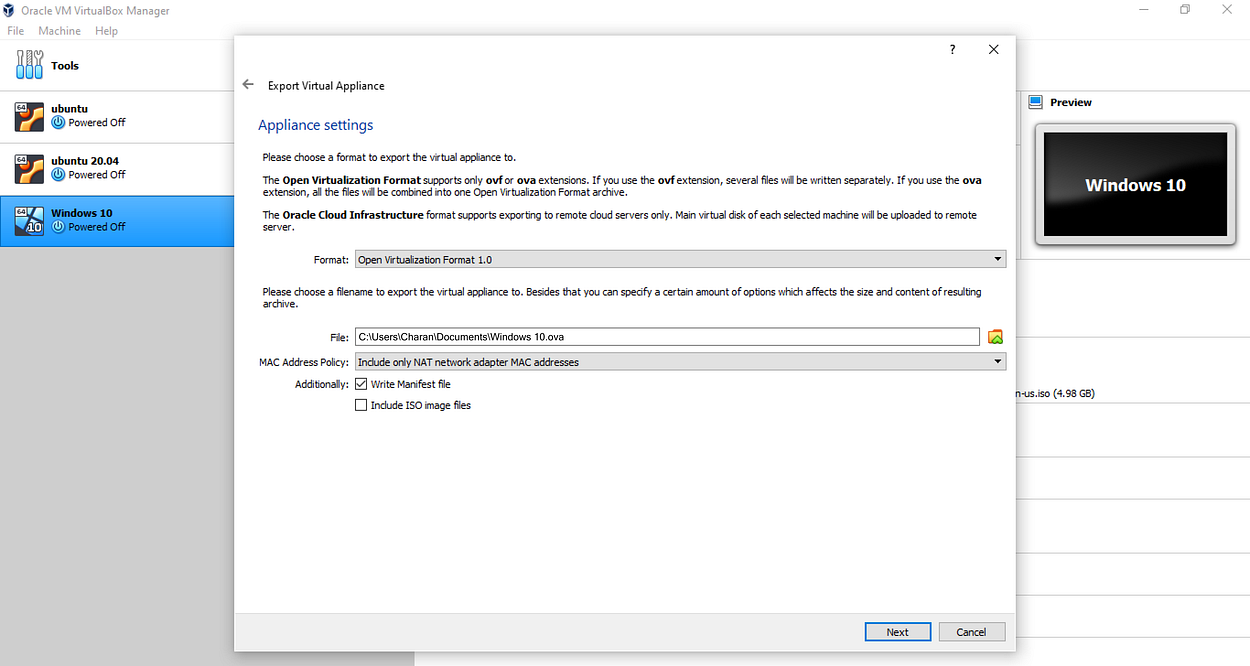
Task: Click 'MAC Address Policy:' label
Action: click(x=303, y=362)
